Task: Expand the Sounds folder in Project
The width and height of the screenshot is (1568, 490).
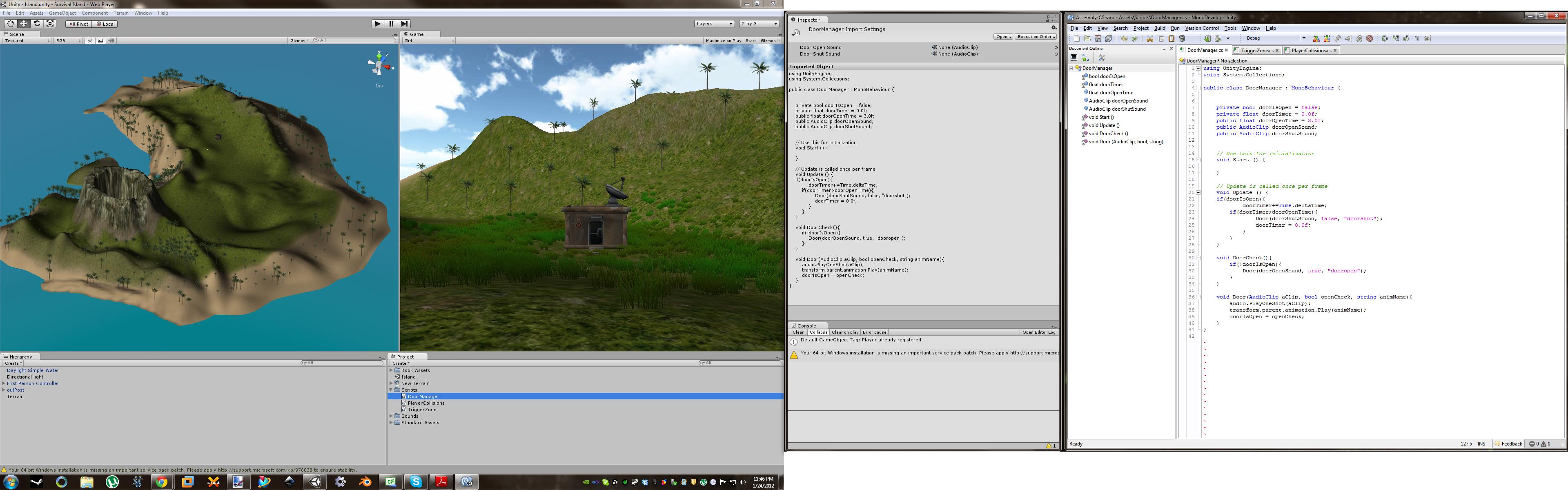Action: point(392,416)
